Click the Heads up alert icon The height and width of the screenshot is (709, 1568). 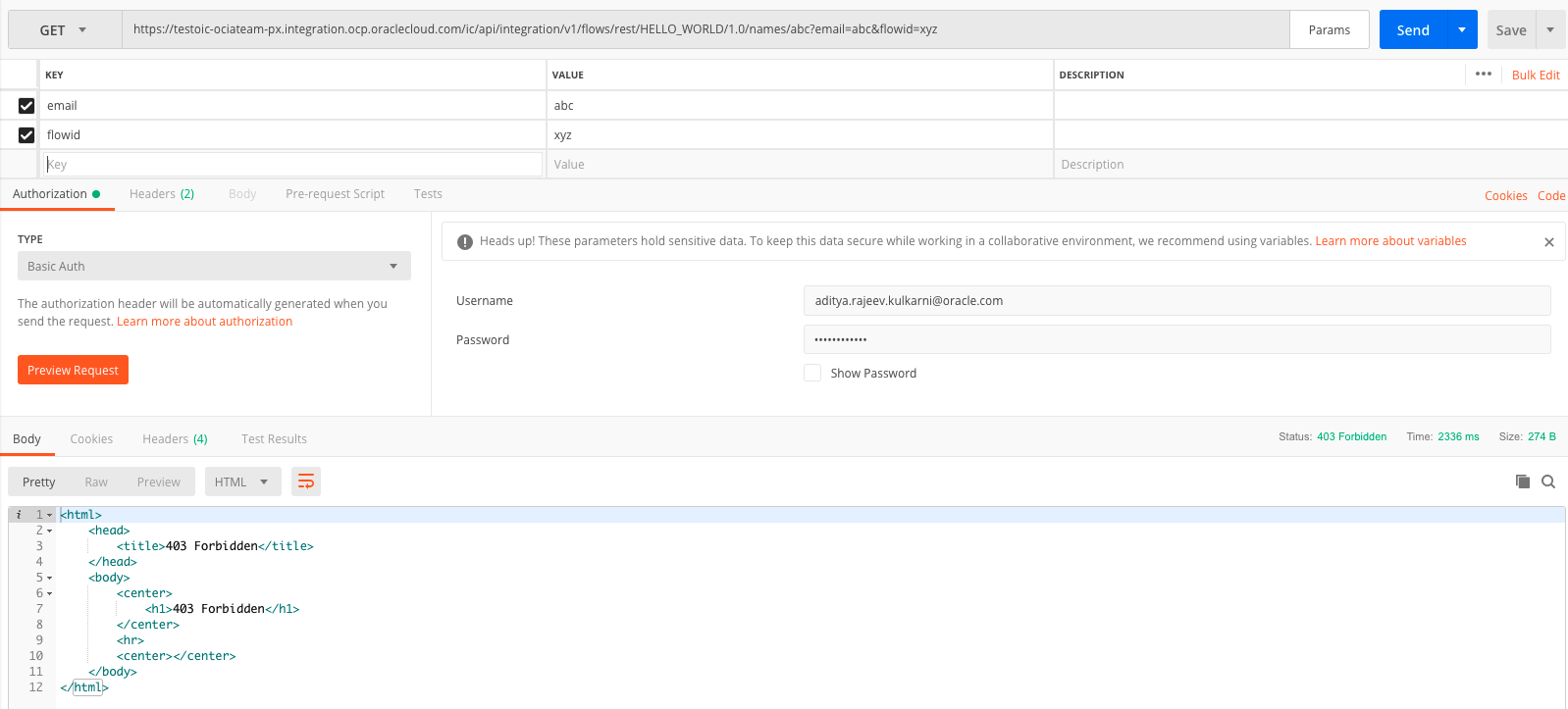(x=465, y=241)
